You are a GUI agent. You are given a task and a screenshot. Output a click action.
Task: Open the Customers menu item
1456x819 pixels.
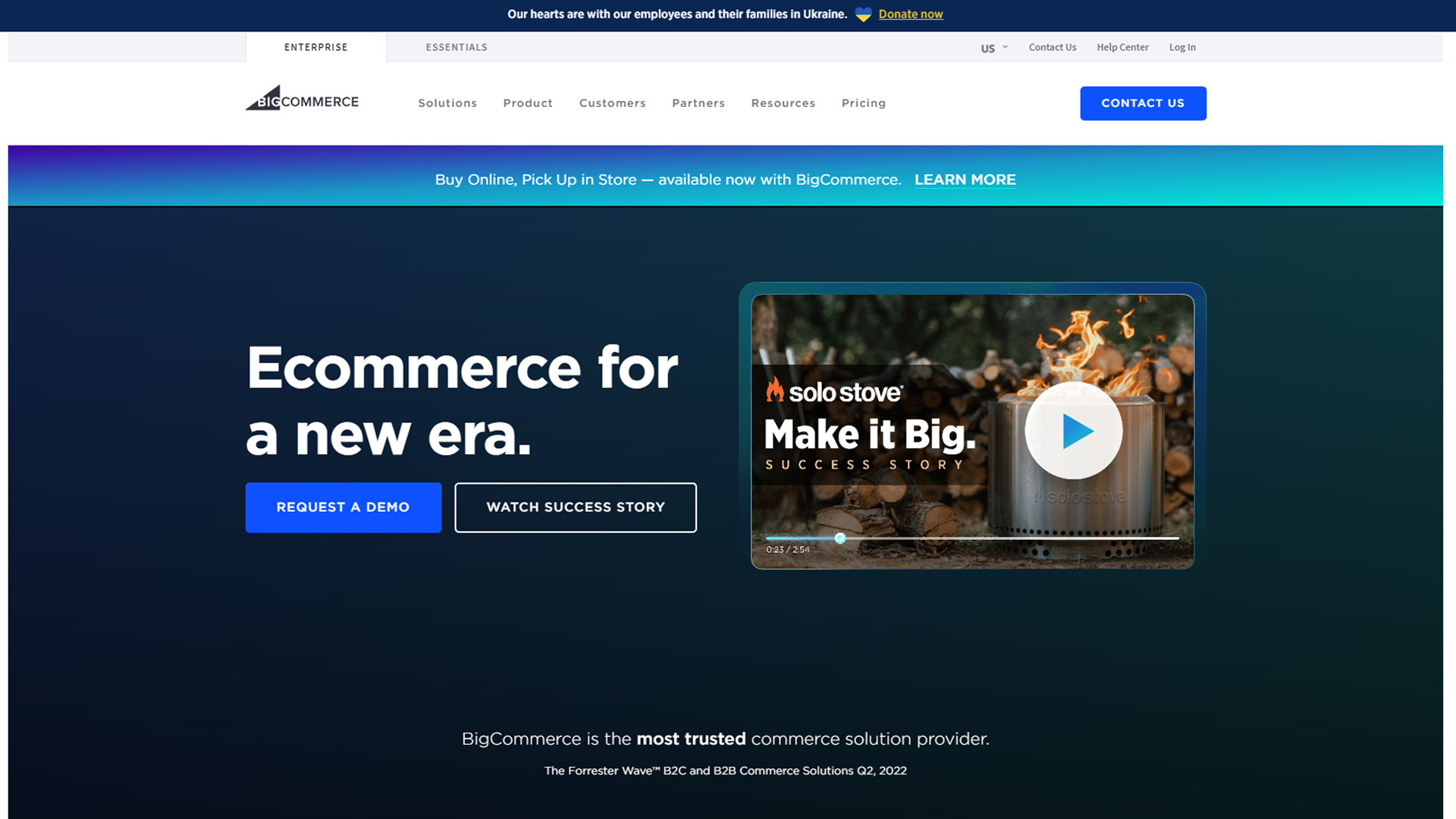[612, 103]
